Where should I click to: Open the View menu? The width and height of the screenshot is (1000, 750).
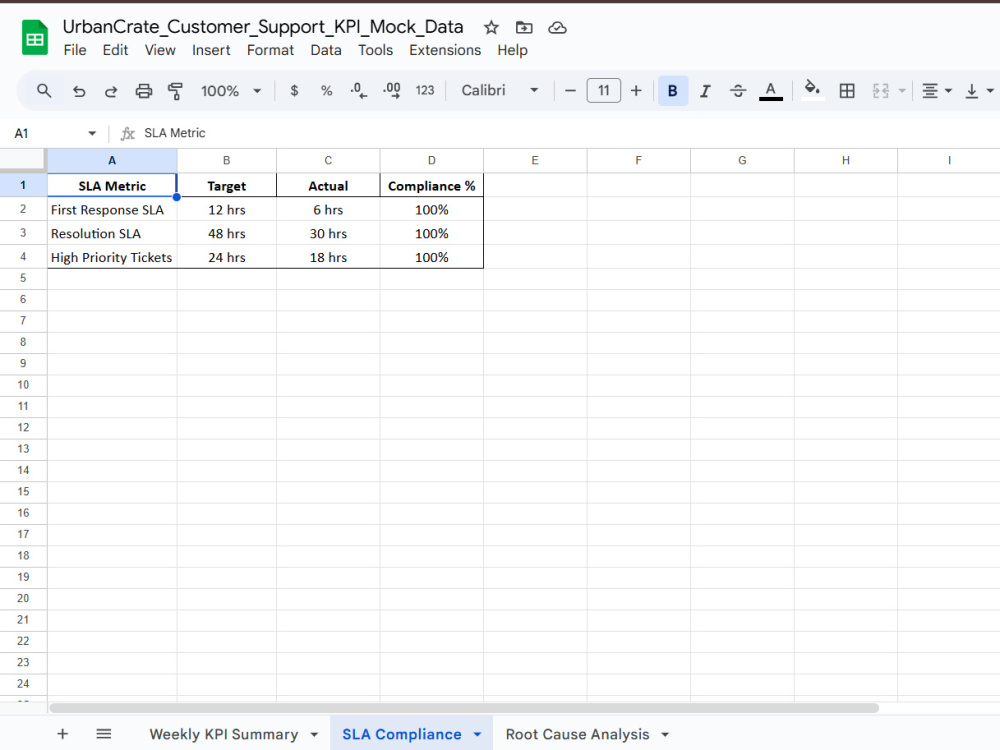click(x=160, y=50)
